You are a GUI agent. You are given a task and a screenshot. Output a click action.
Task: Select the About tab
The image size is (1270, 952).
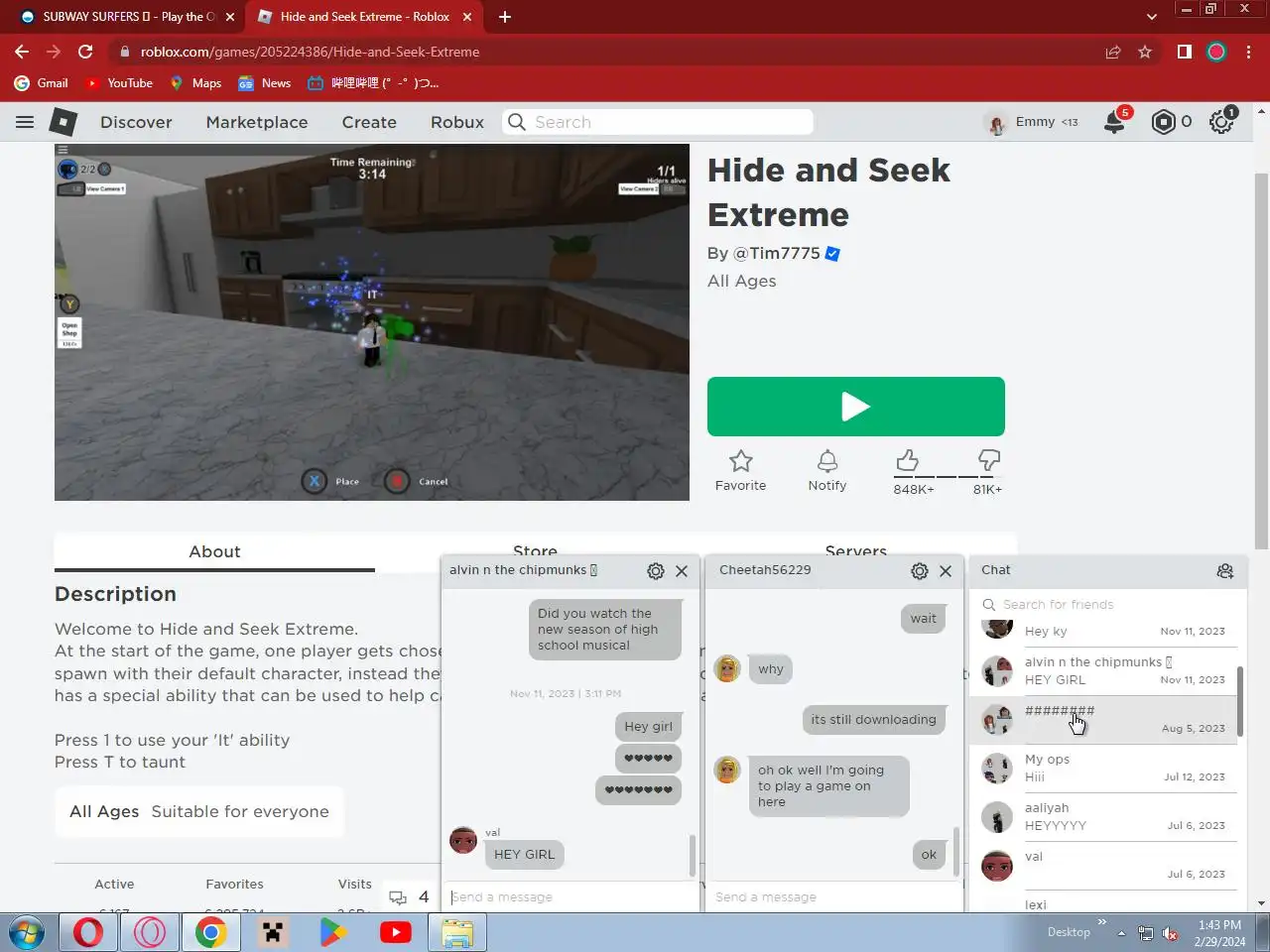coord(214,552)
